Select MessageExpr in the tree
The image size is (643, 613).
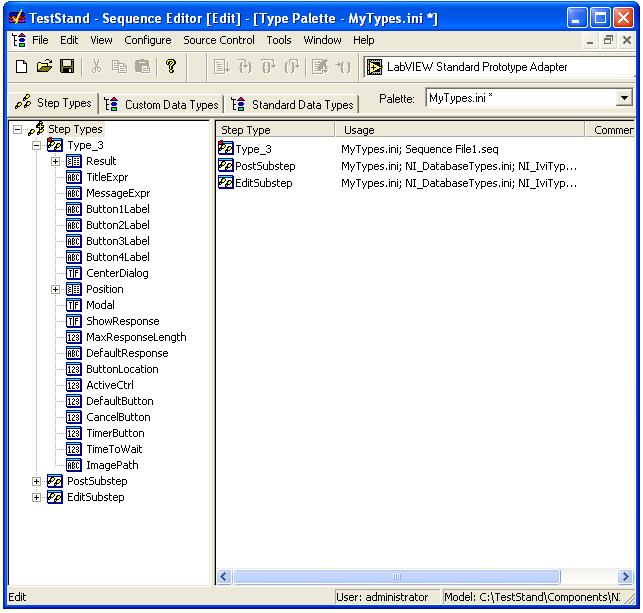pyautogui.click(x=118, y=193)
